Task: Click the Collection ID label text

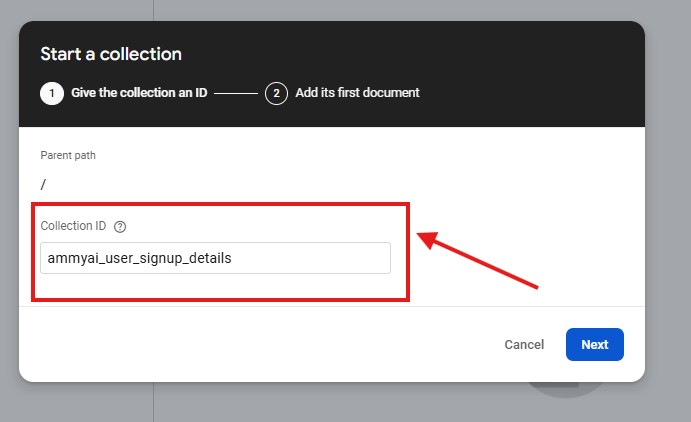Action: tap(74, 227)
